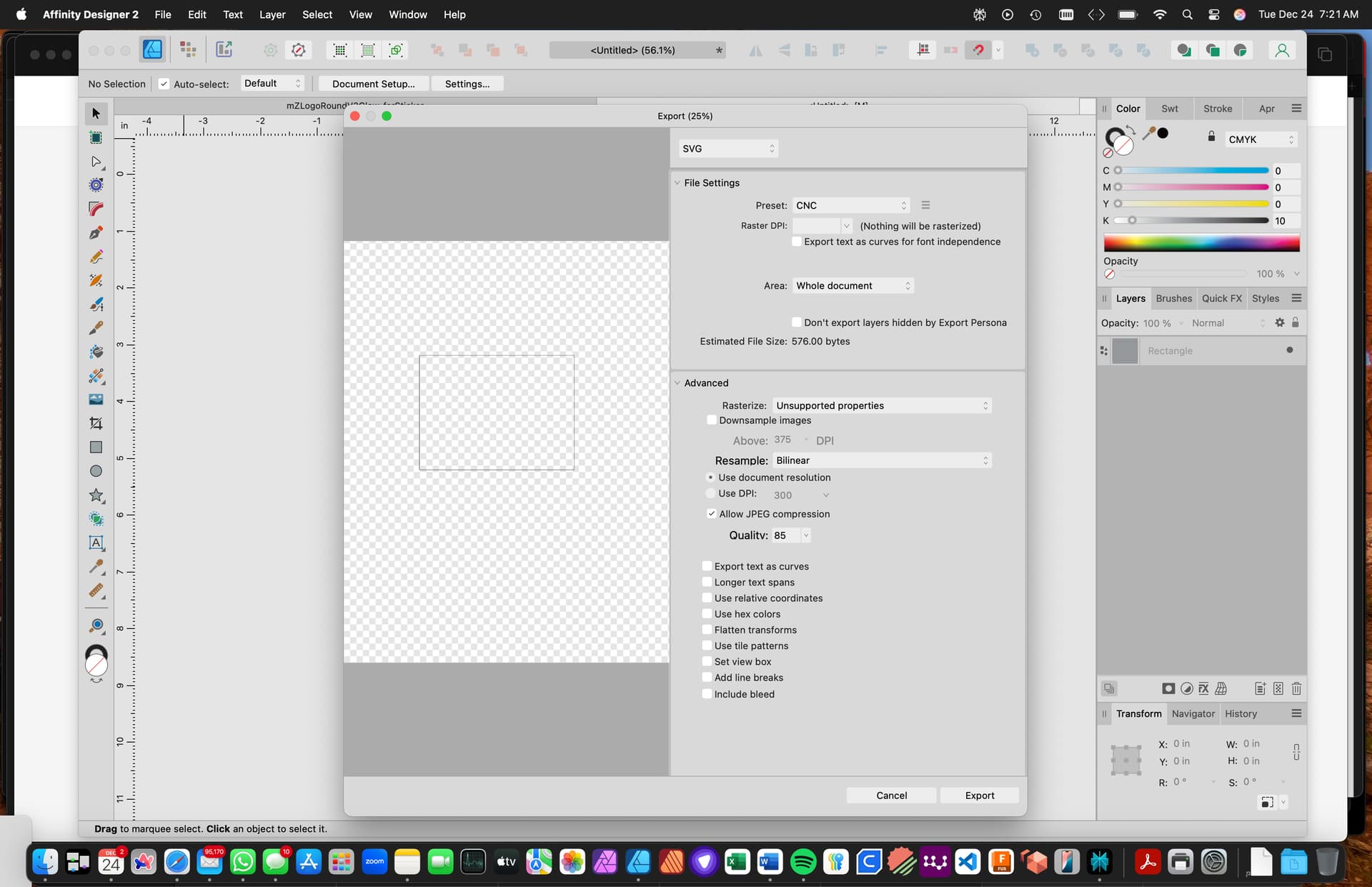Click the Export button
The width and height of the screenshot is (1372, 887).
tap(979, 796)
